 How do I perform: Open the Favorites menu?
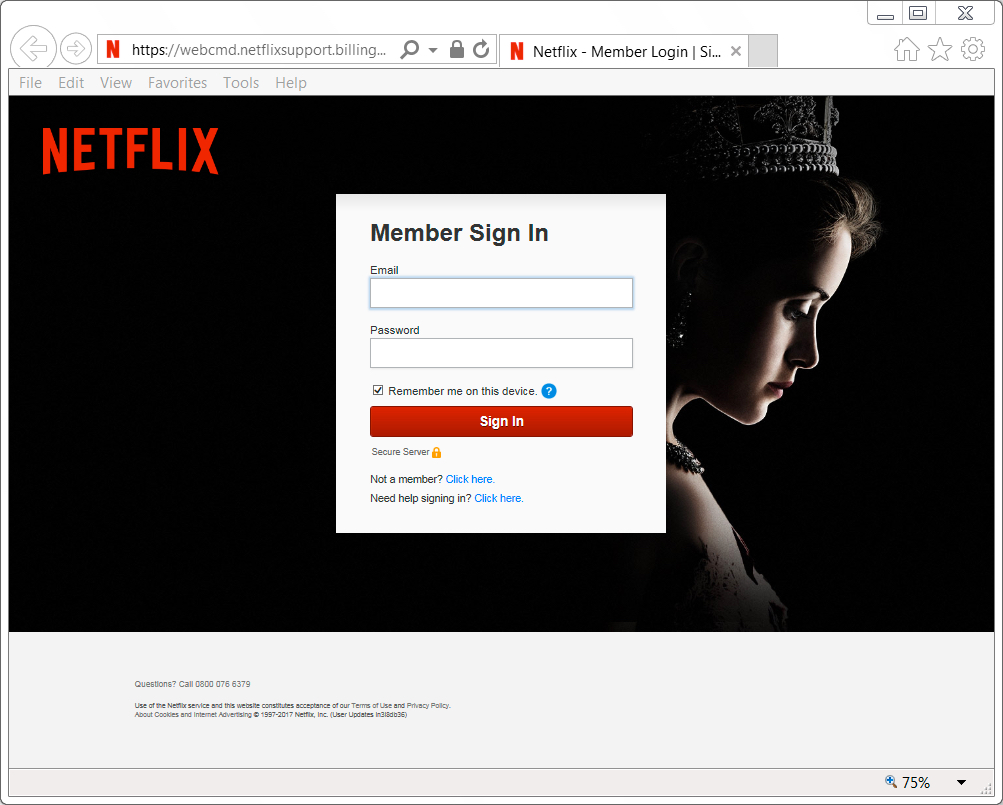[x=177, y=83]
